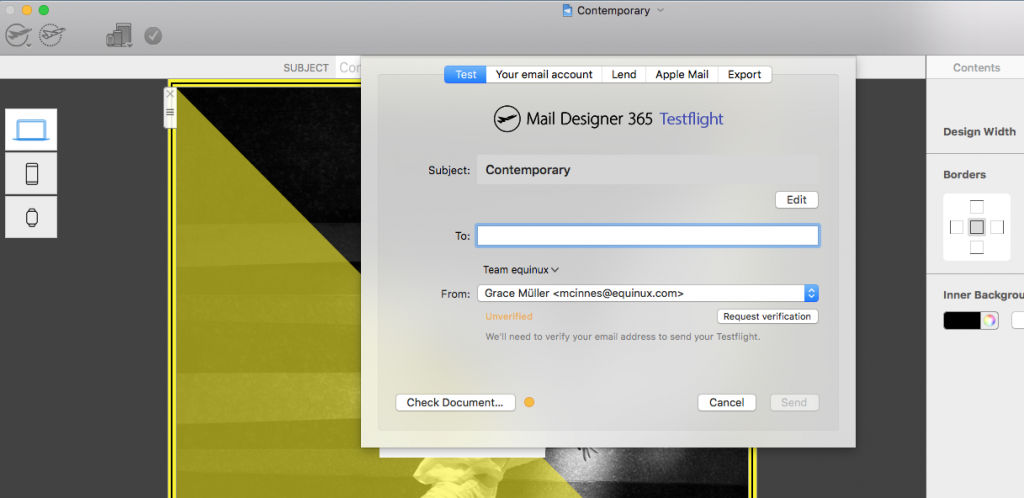Click the document icon beside Contemporary title
The width and height of the screenshot is (1024, 498).
pyautogui.click(x=568, y=10)
